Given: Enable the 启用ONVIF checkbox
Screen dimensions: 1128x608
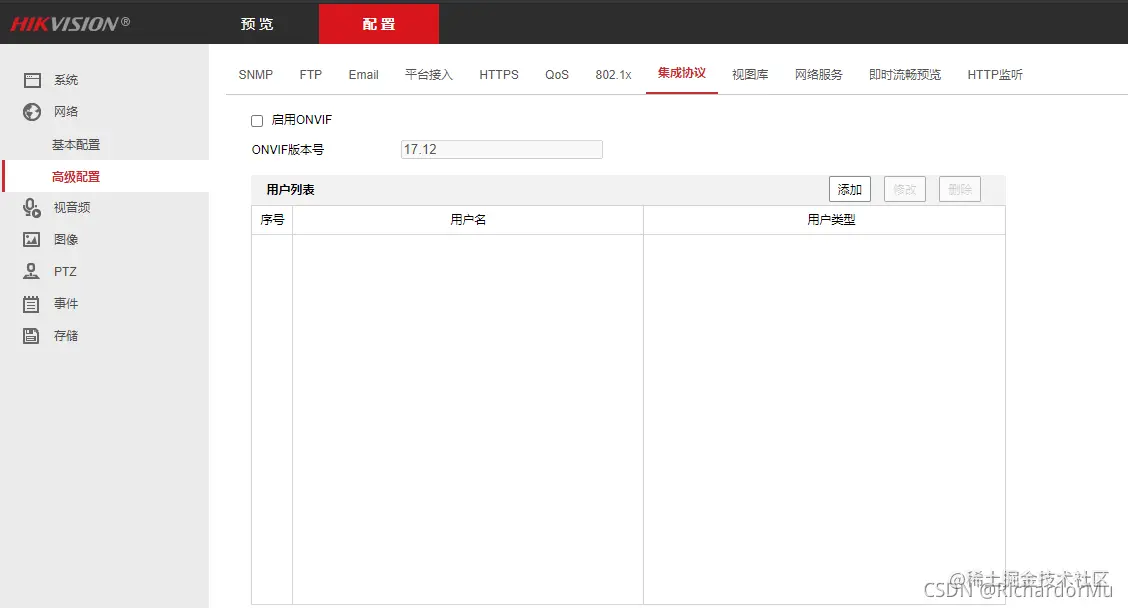Looking at the screenshot, I should (256, 120).
